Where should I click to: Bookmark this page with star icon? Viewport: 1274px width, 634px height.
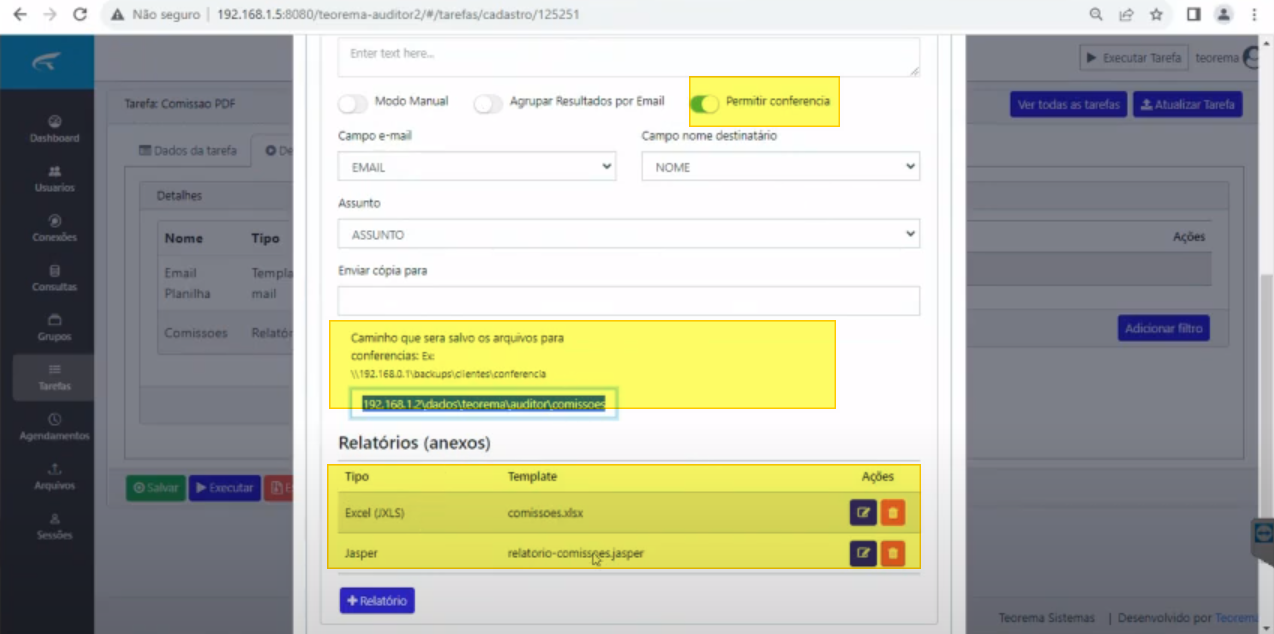coord(1156,15)
